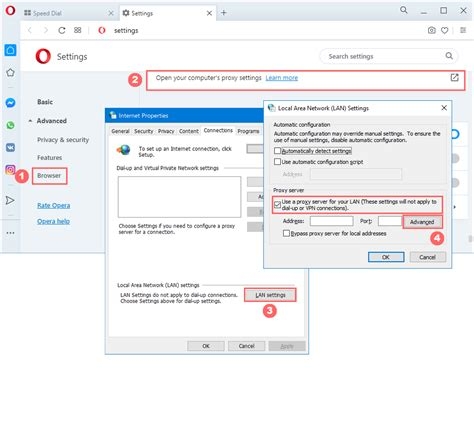
Task: Open VK in the sidebar
Action: (x=10, y=147)
